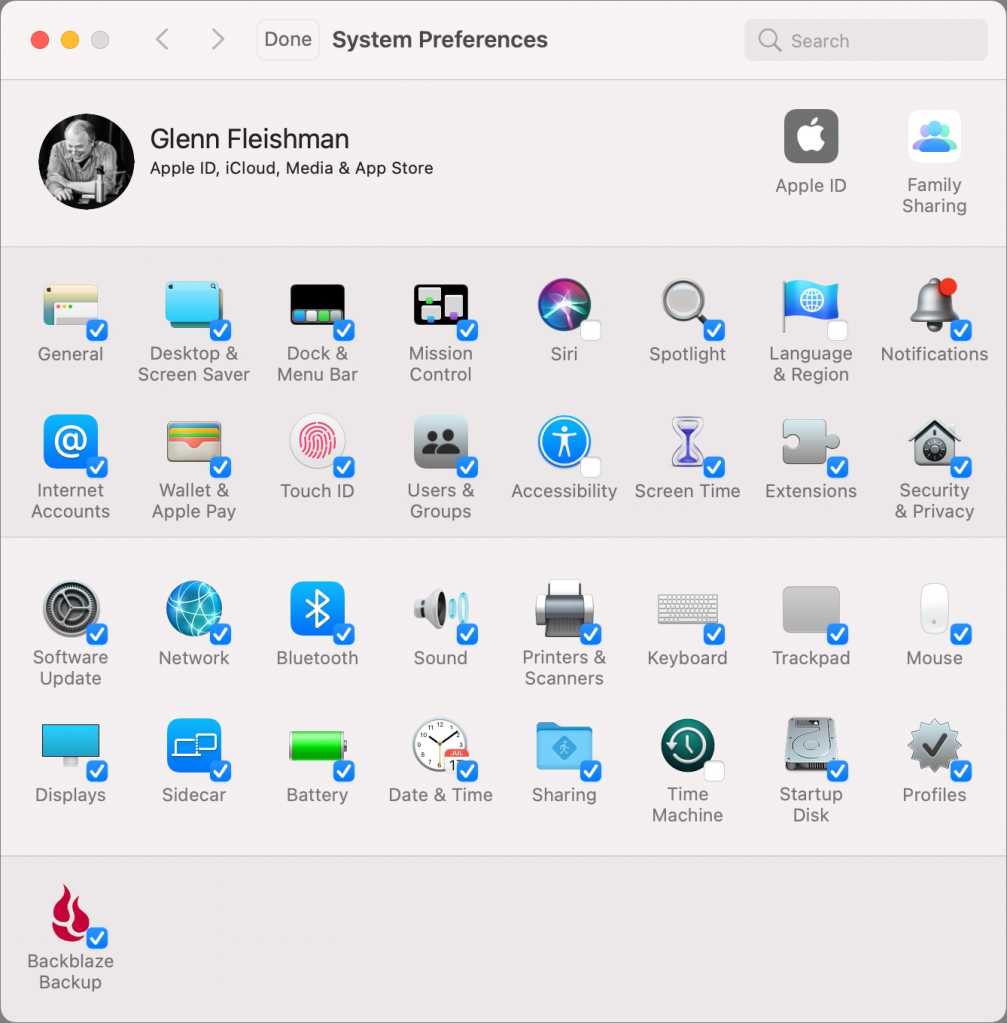1007x1023 pixels.
Task: Click the Printers & Scanners icon
Action: (x=564, y=609)
